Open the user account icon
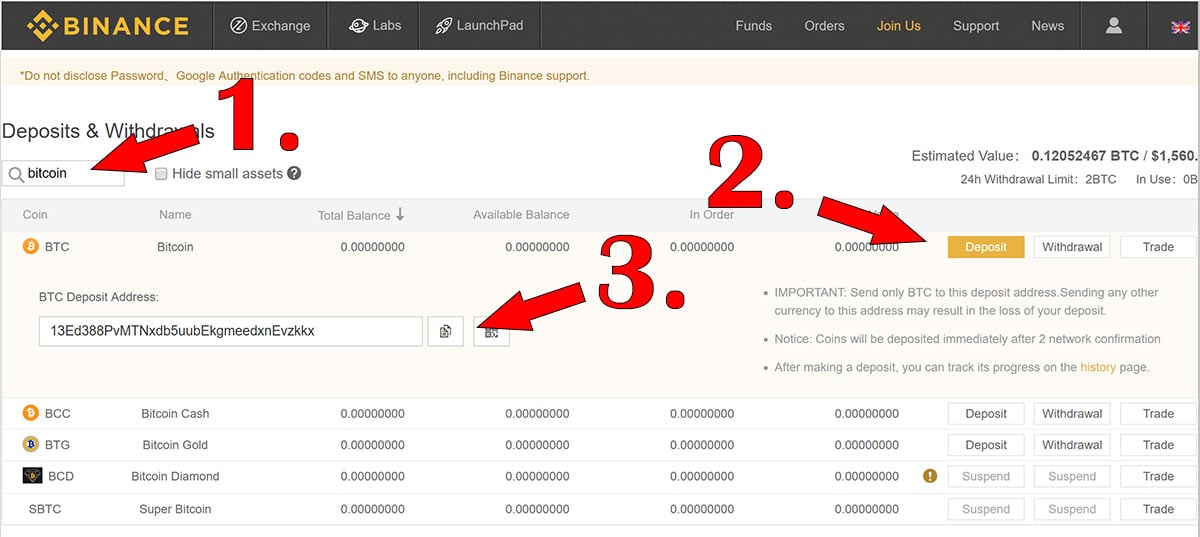1200x537 pixels. click(x=1114, y=25)
